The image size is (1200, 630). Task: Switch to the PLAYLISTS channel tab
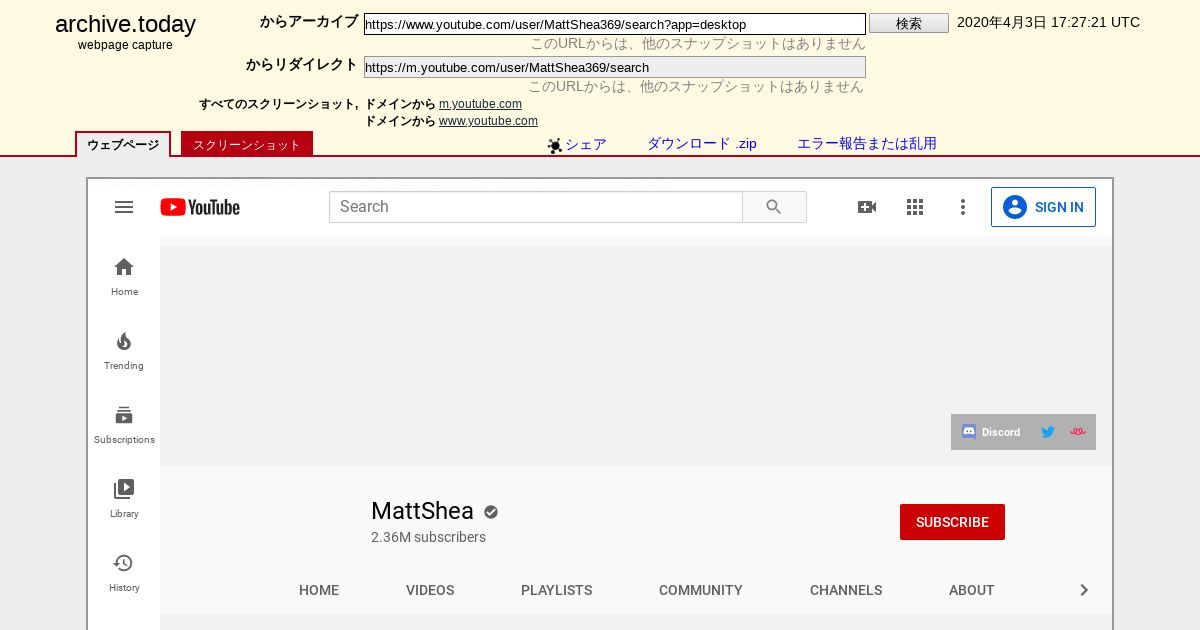[557, 590]
